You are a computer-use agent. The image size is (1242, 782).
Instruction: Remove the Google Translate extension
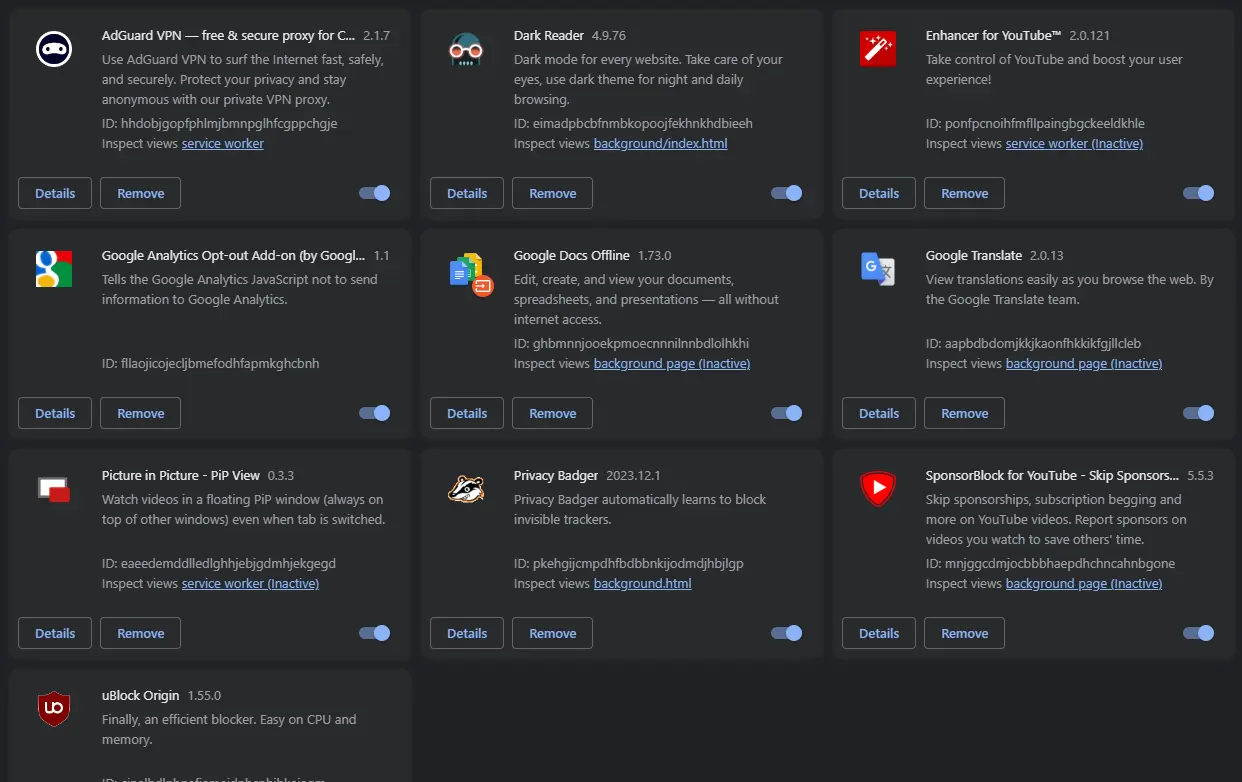click(x=964, y=413)
